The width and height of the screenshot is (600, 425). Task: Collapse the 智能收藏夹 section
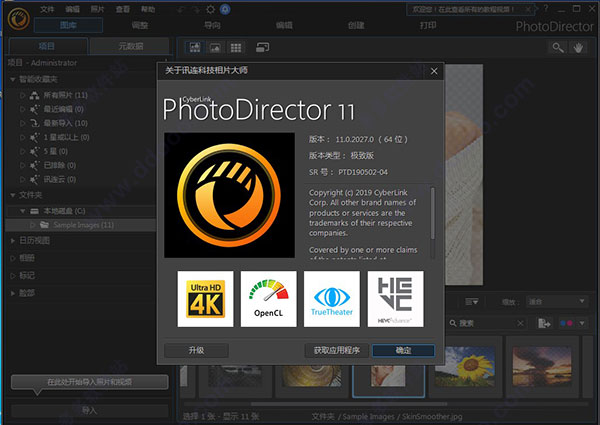click(13, 80)
